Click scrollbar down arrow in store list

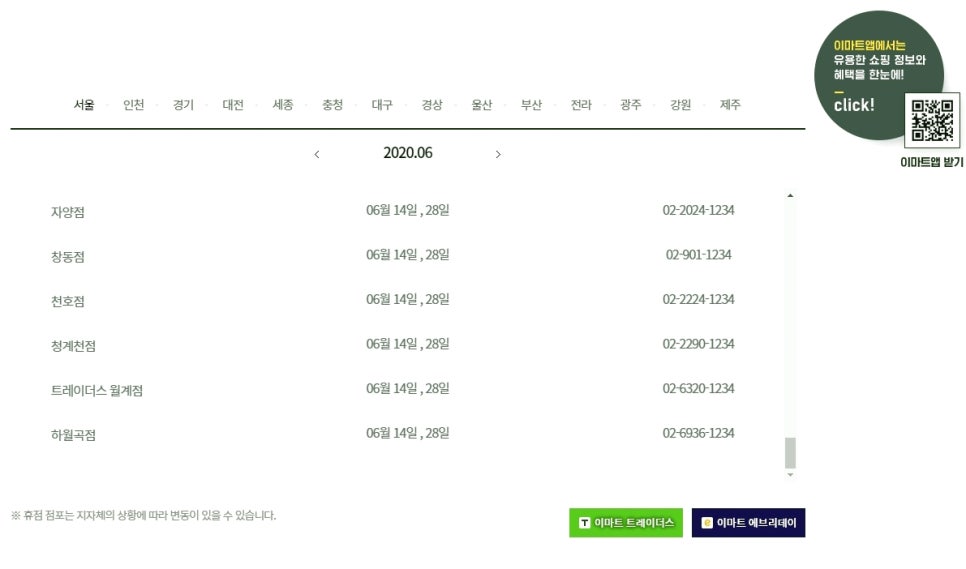click(x=790, y=475)
